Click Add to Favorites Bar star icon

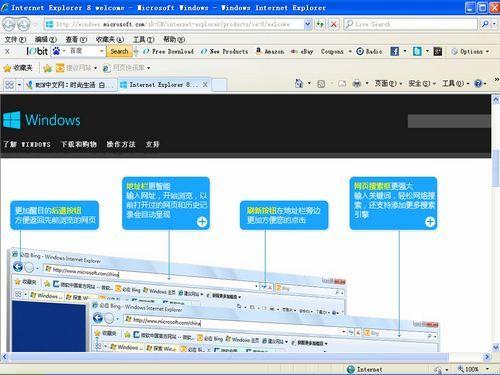[48, 68]
